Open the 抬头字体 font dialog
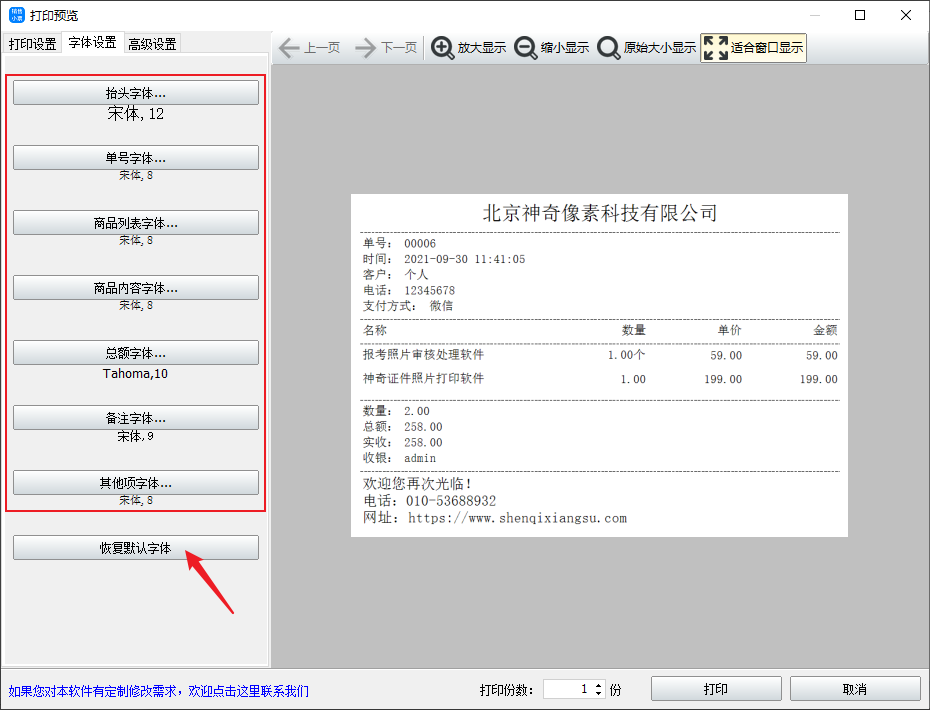This screenshot has width=930, height=710. pyautogui.click(x=136, y=93)
